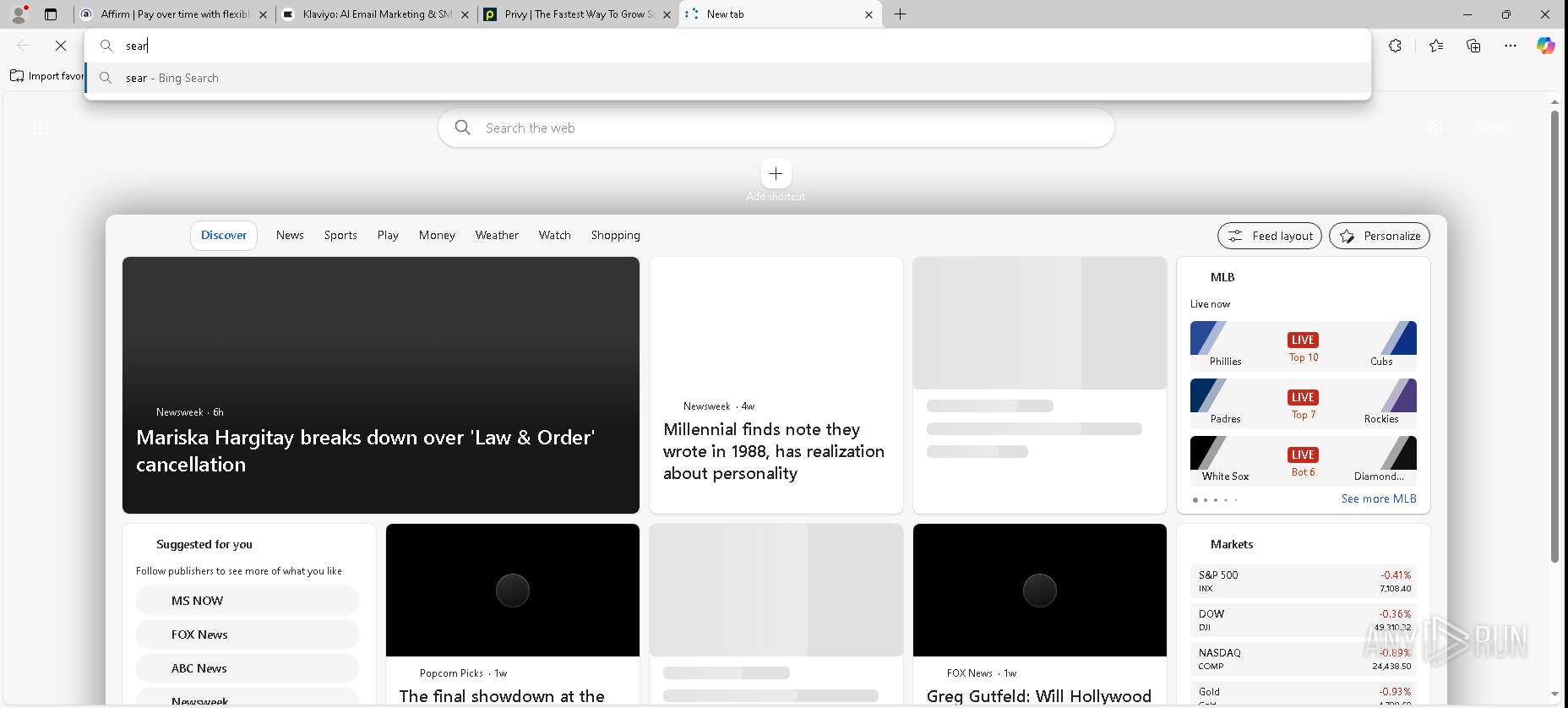The width and height of the screenshot is (1568, 708).
Task: Click the Import favorites bookmark
Action: click(46, 76)
